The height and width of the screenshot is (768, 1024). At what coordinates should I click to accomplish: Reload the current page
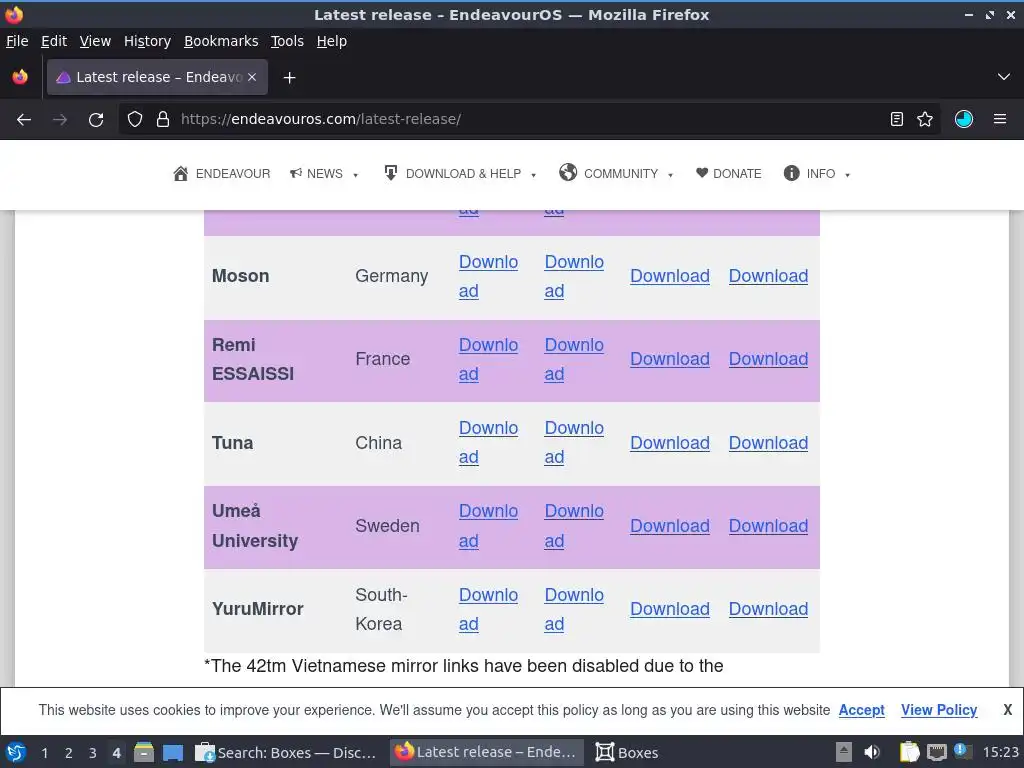point(96,120)
